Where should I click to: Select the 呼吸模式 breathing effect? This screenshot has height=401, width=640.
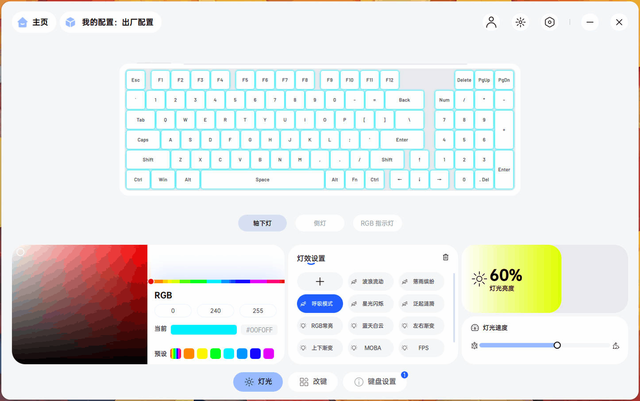click(320, 304)
